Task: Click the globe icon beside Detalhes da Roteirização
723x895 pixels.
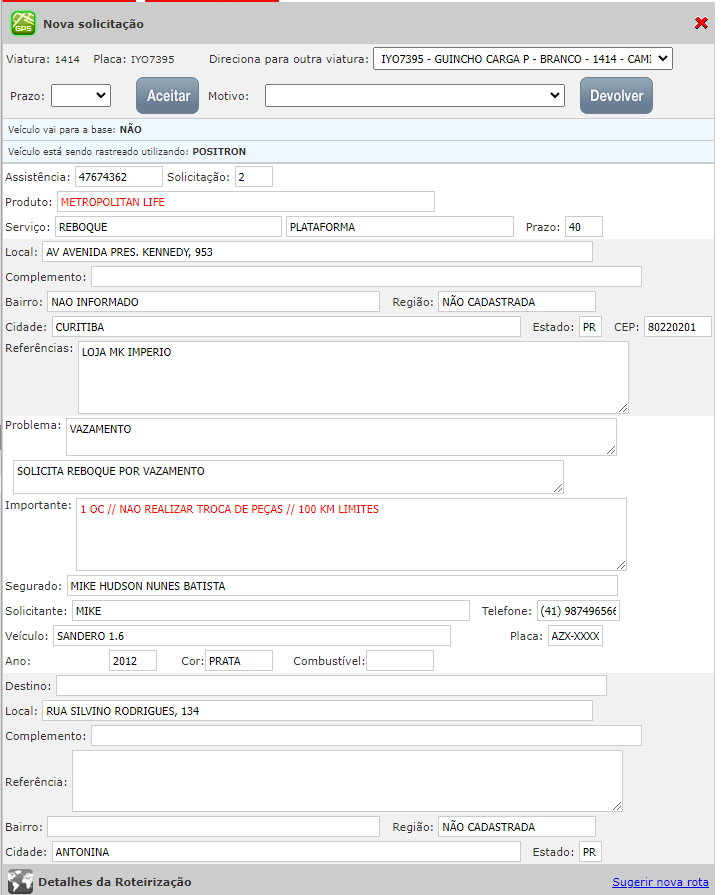Action: click(x=20, y=882)
